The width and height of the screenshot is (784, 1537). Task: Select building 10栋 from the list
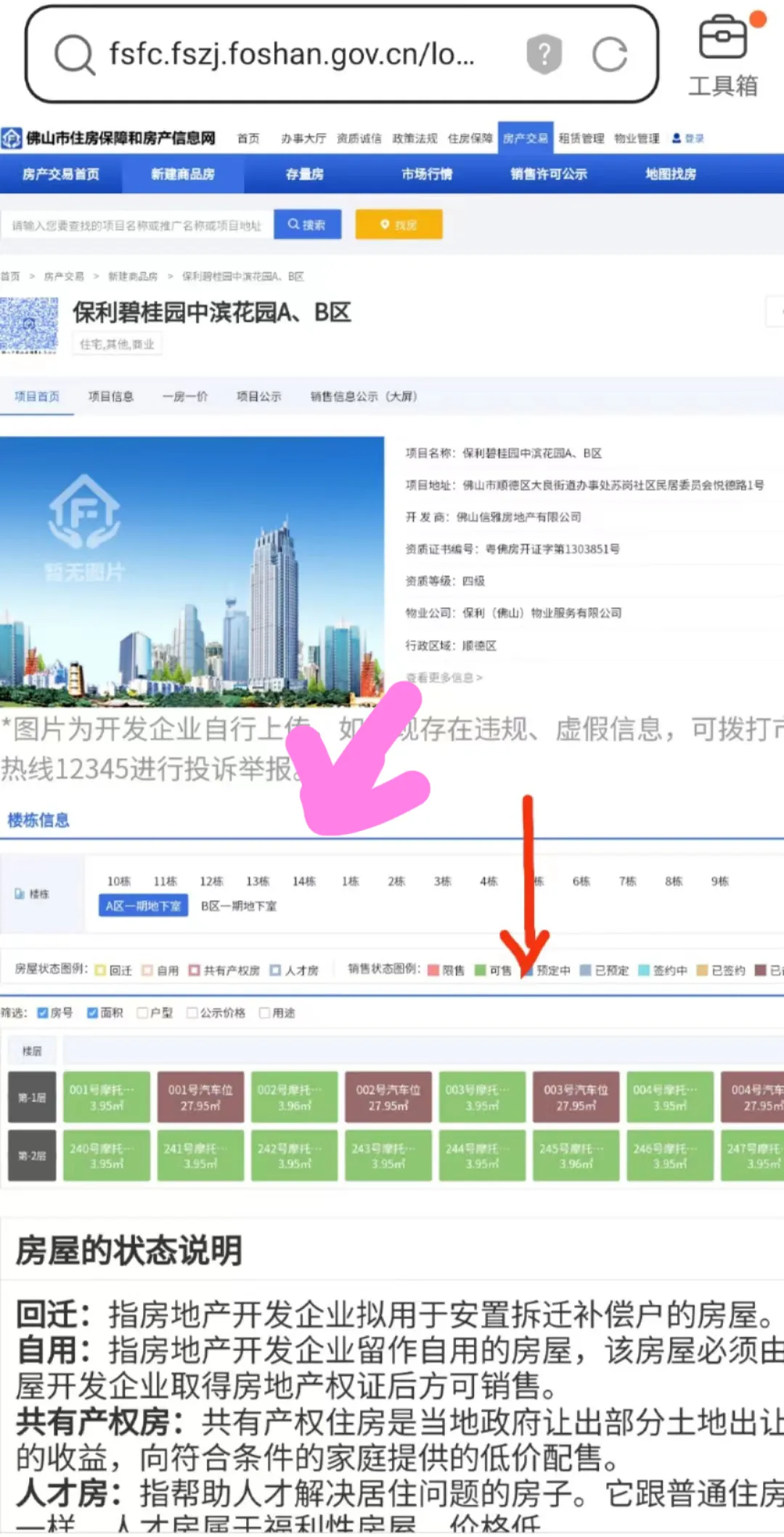(118, 881)
